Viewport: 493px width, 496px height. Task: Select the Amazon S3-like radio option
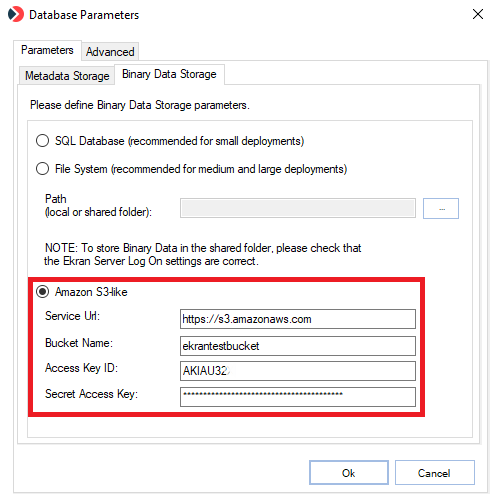pyautogui.click(x=42, y=292)
